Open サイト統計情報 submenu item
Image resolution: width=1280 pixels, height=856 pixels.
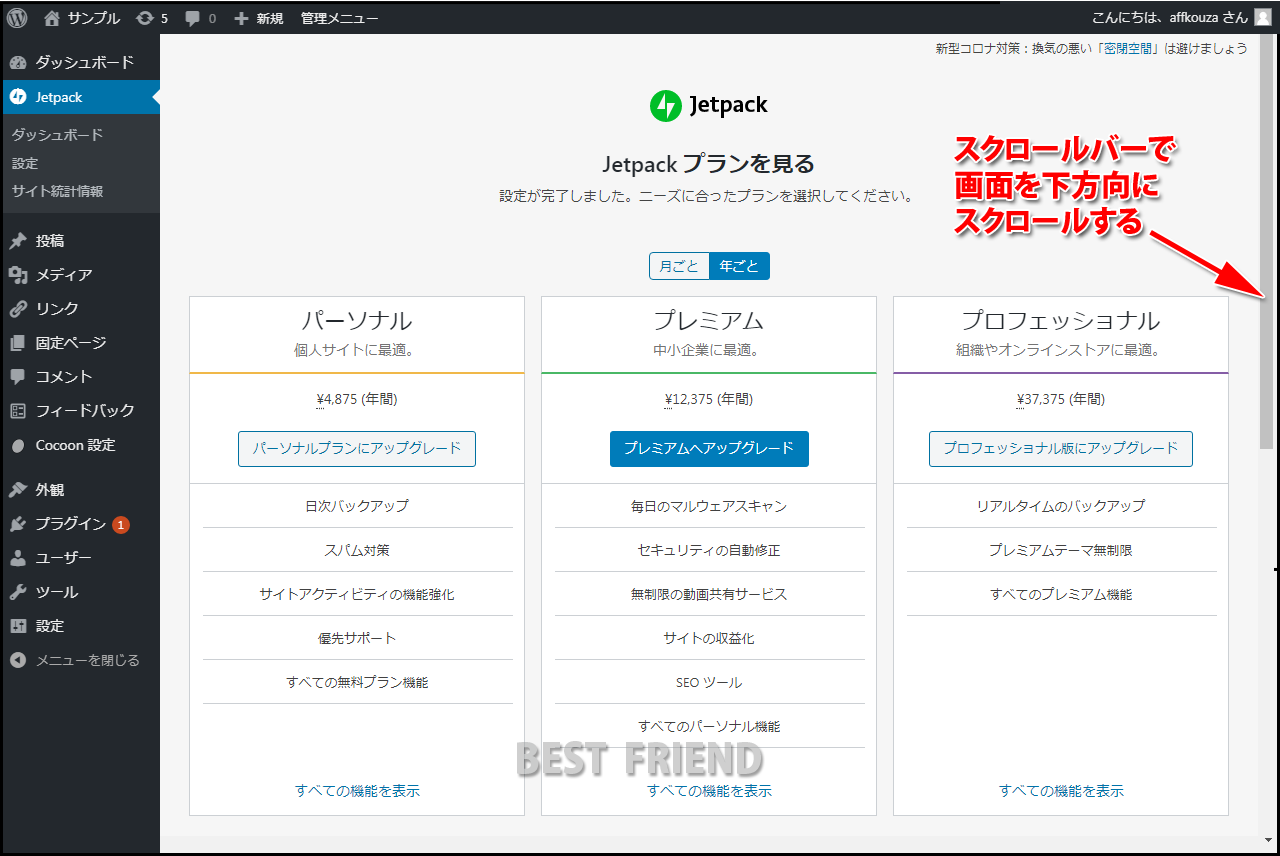point(57,191)
